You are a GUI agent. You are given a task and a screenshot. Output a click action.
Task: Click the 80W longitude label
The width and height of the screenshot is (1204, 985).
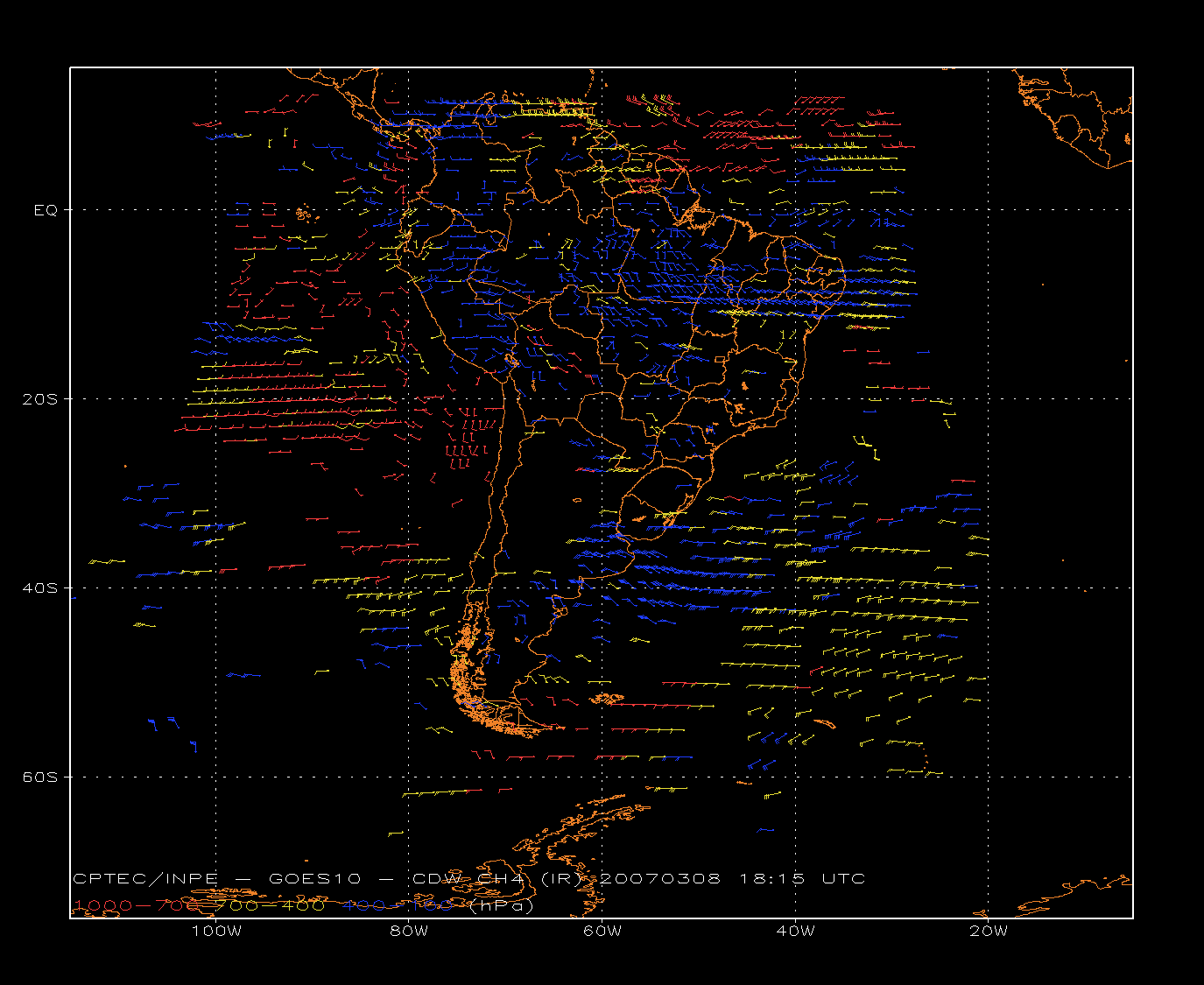[409, 931]
